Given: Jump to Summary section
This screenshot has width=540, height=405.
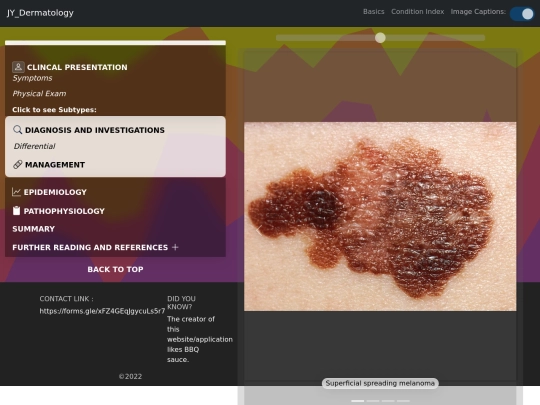Looking at the screenshot, I should (33, 229).
